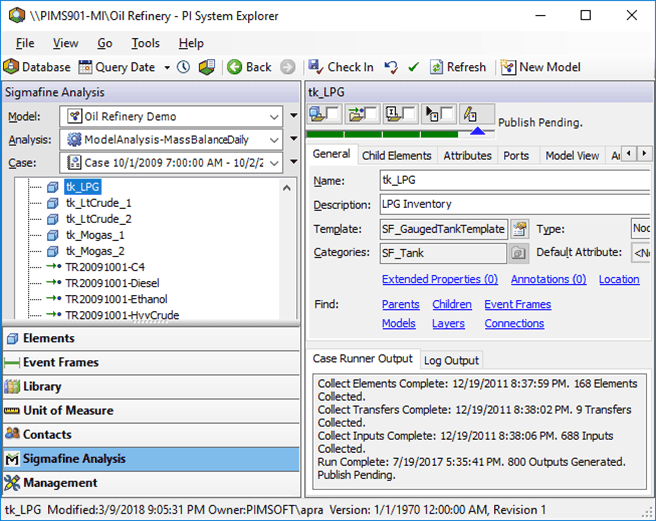Click the template picker icon beside SF_GaugedTankTemplate
Image resolution: width=656 pixels, height=521 pixels.
pos(519,229)
